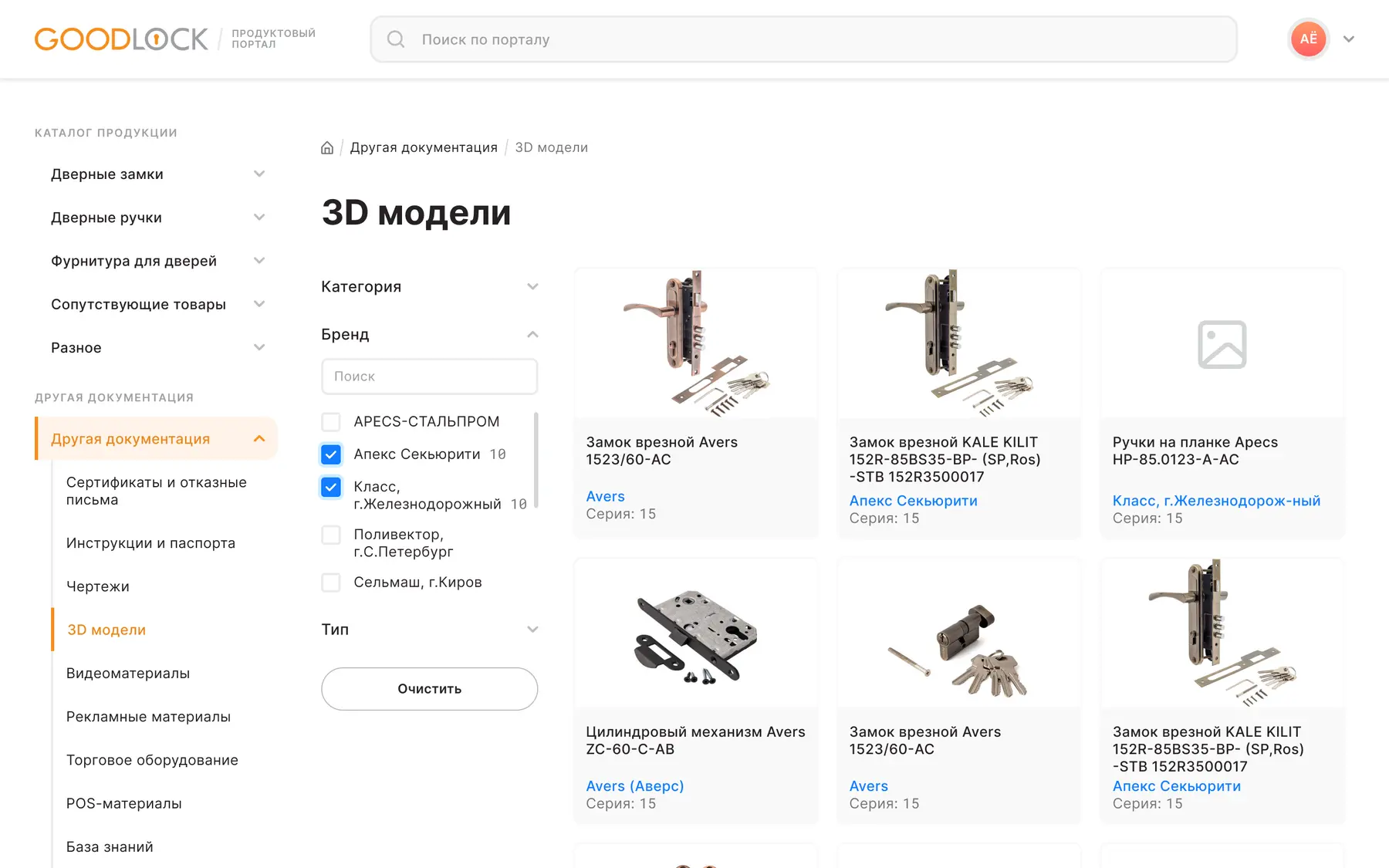Check the Поливектор, г.С.Петербург checkbox
1389x868 pixels.
pyautogui.click(x=331, y=535)
